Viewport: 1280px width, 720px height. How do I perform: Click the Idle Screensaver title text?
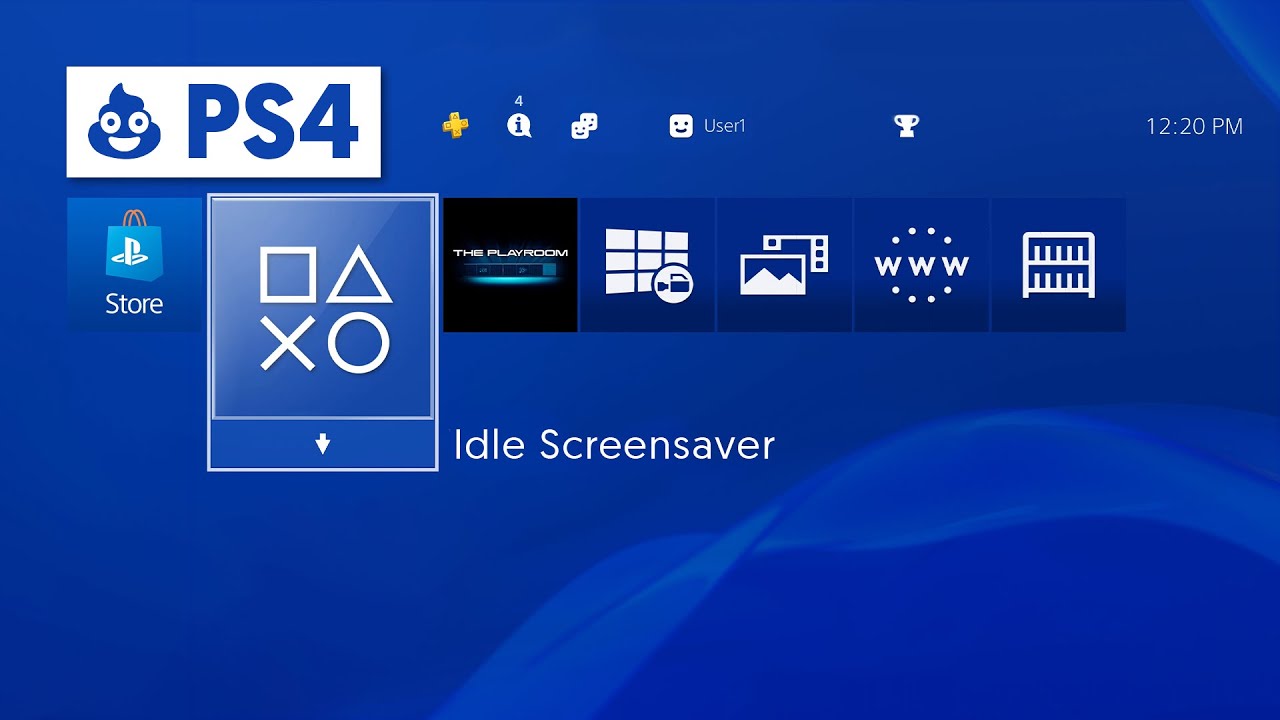coord(614,445)
